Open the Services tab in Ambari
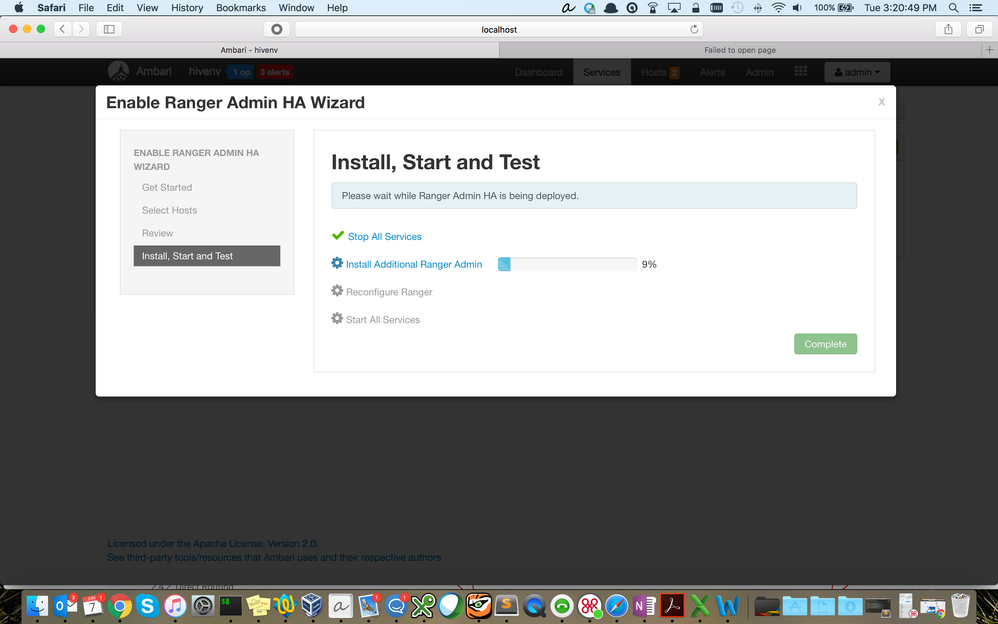The height and width of the screenshot is (624, 998). coord(601,72)
